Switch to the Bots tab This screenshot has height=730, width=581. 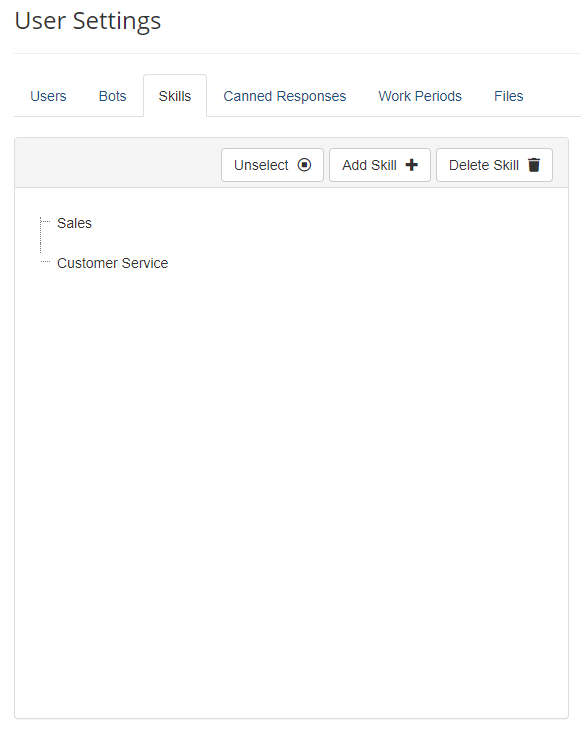point(112,96)
